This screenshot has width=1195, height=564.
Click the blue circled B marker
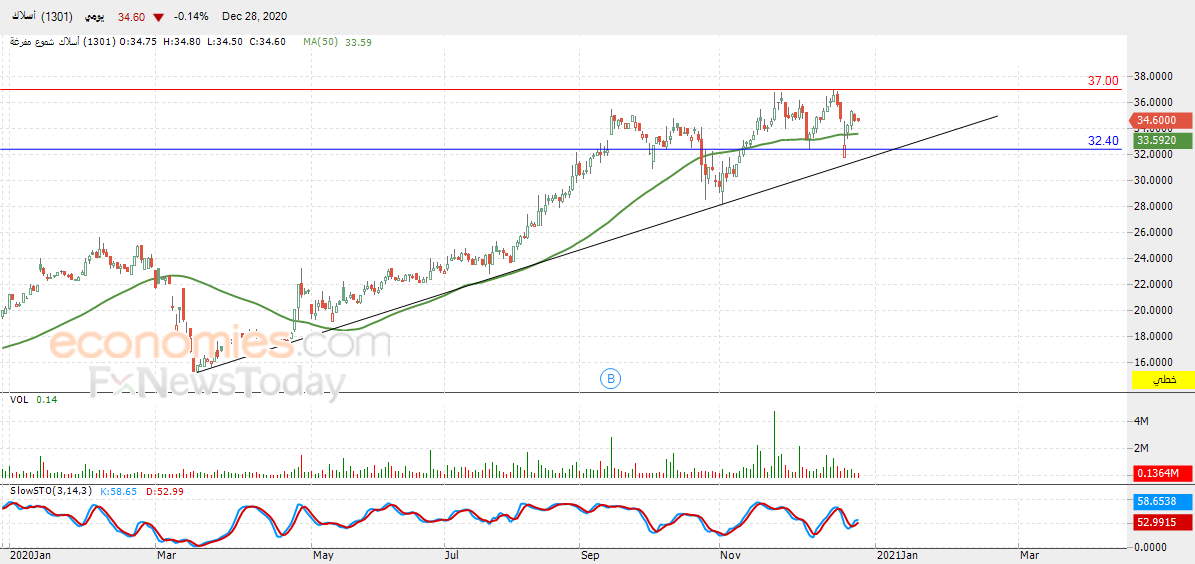click(611, 377)
